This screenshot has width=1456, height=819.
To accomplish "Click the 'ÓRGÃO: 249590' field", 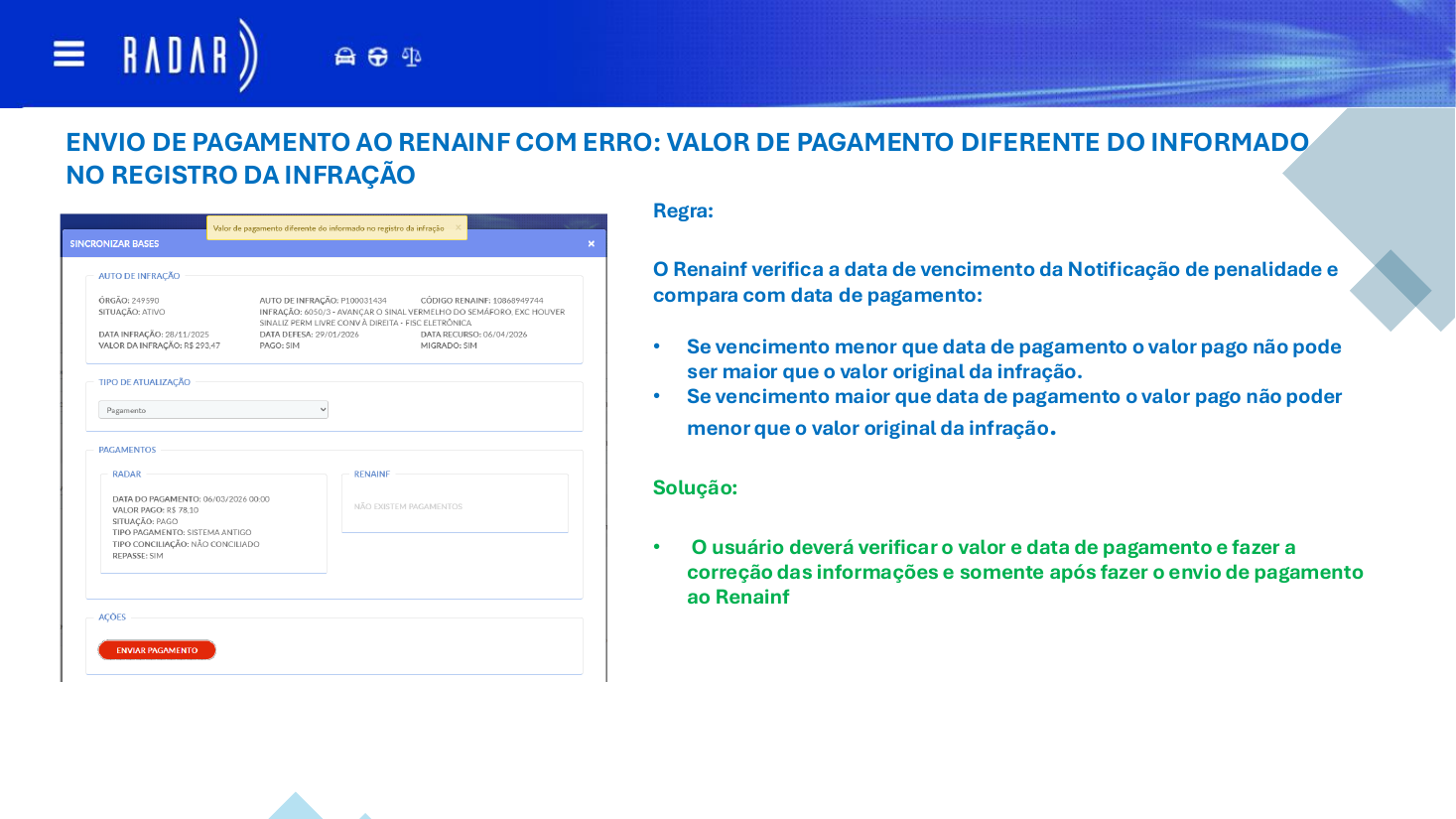I will (x=129, y=300).
